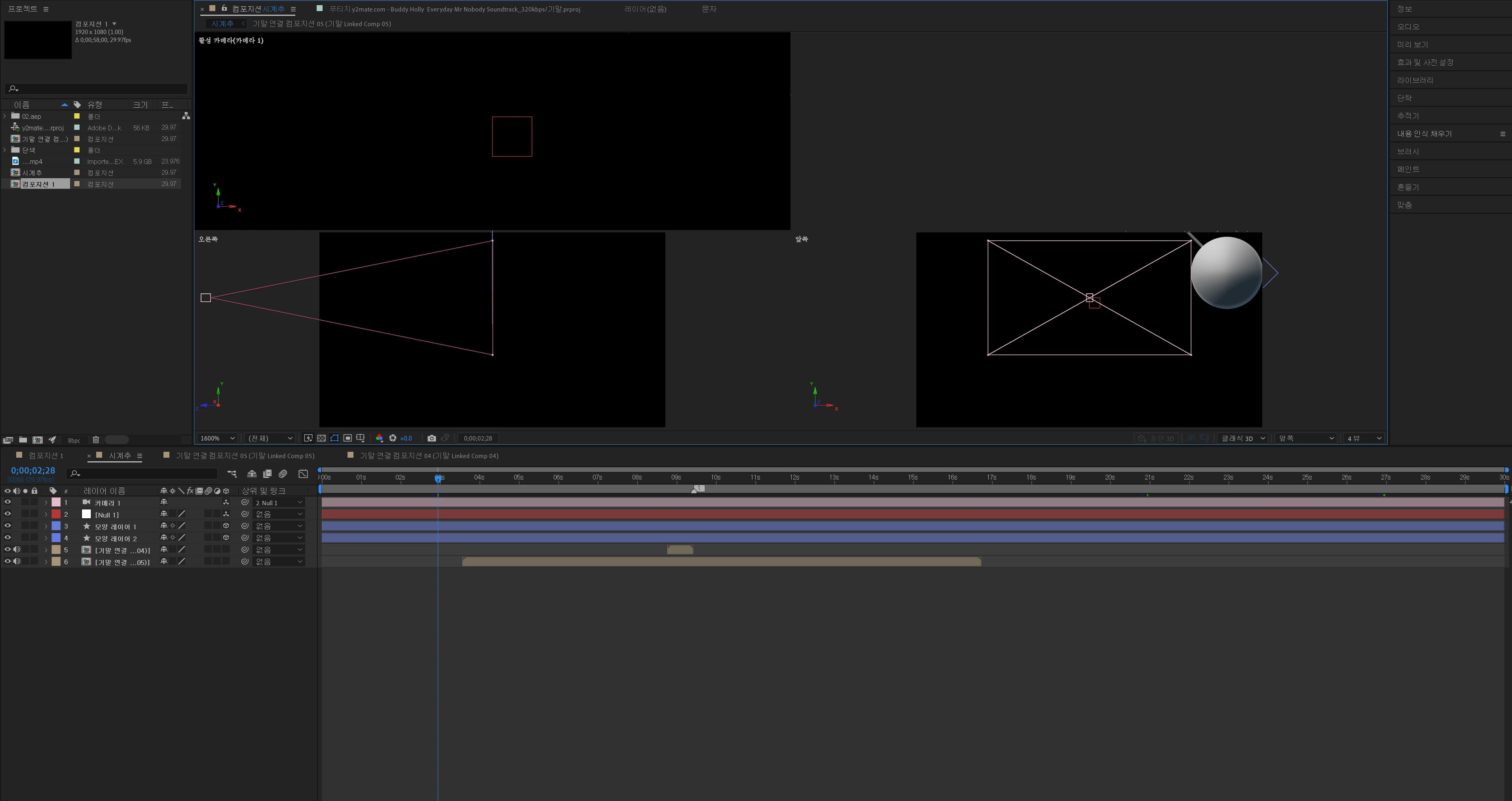Click the 8bpc color depth button
This screenshot has width=1512, height=801.
pos(74,440)
